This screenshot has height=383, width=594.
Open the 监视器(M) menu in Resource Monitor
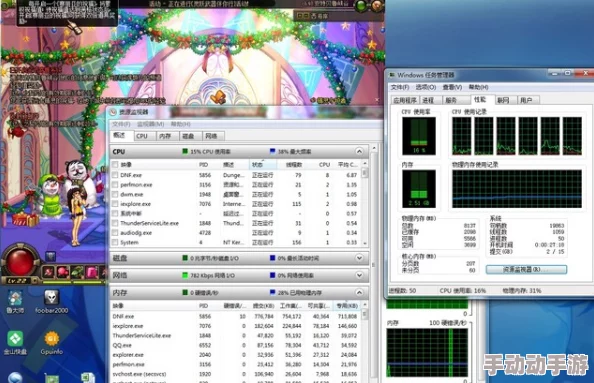click(150, 124)
